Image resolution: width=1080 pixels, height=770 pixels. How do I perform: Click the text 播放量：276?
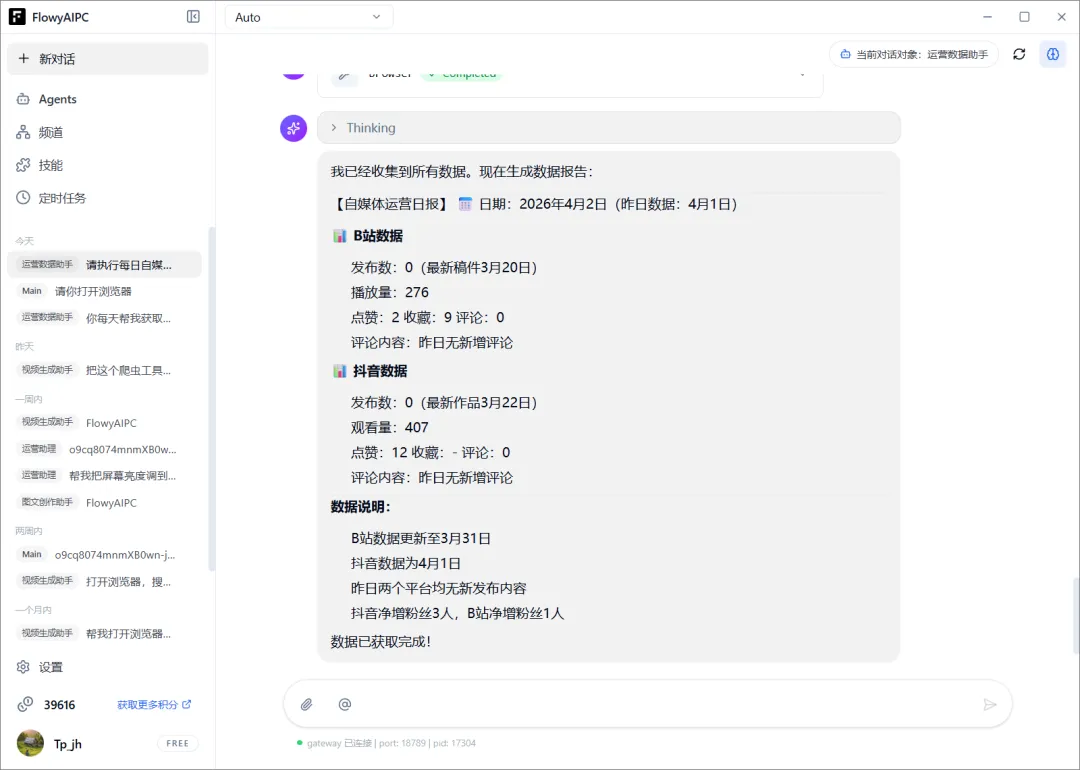click(x=390, y=292)
